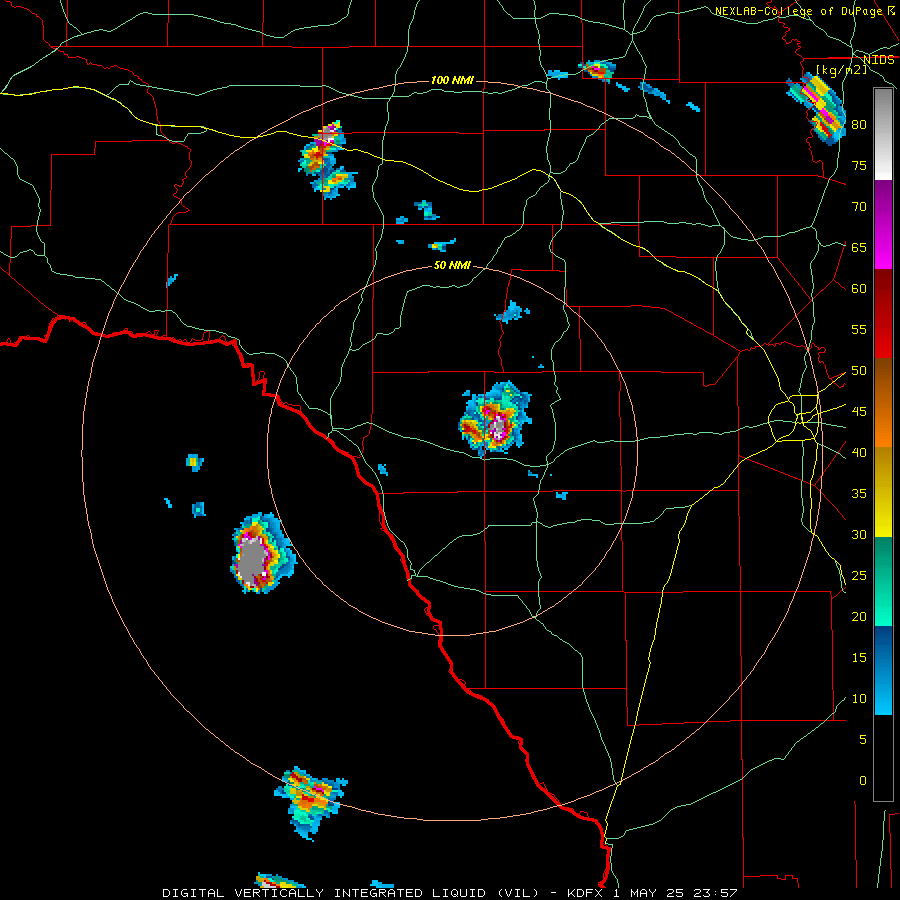This screenshot has width=900, height=900.
Task: Pick the blue band on the color scale
Action: [x=883, y=670]
